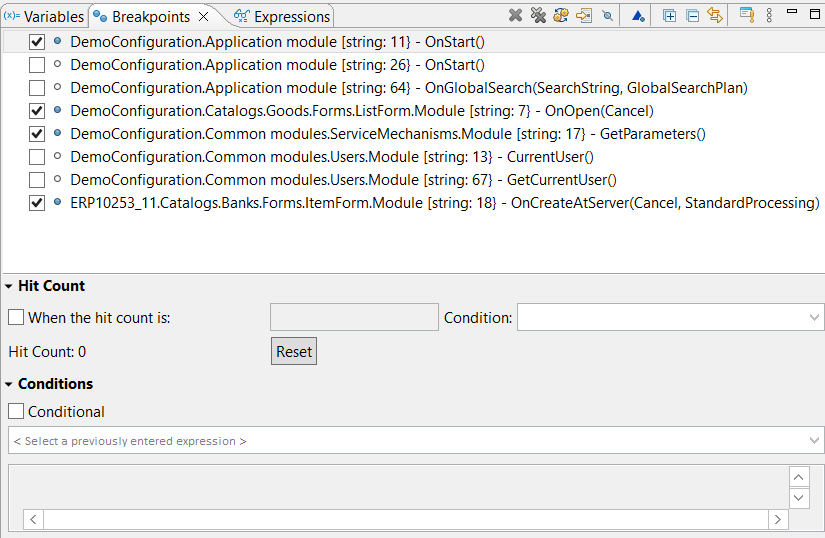Collapse the Hit Count section
The image size is (825, 538).
pos(9,286)
